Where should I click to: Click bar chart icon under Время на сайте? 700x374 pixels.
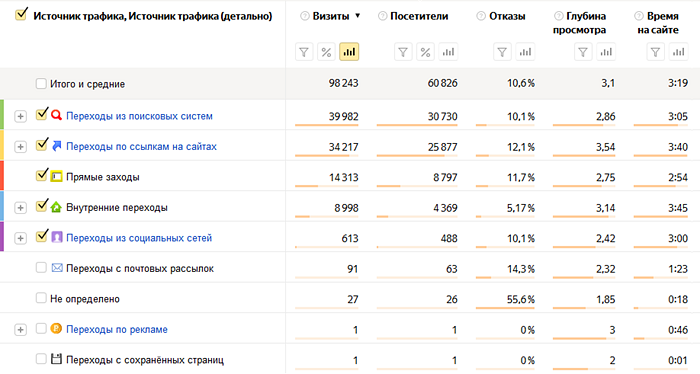[x=679, y=52]
